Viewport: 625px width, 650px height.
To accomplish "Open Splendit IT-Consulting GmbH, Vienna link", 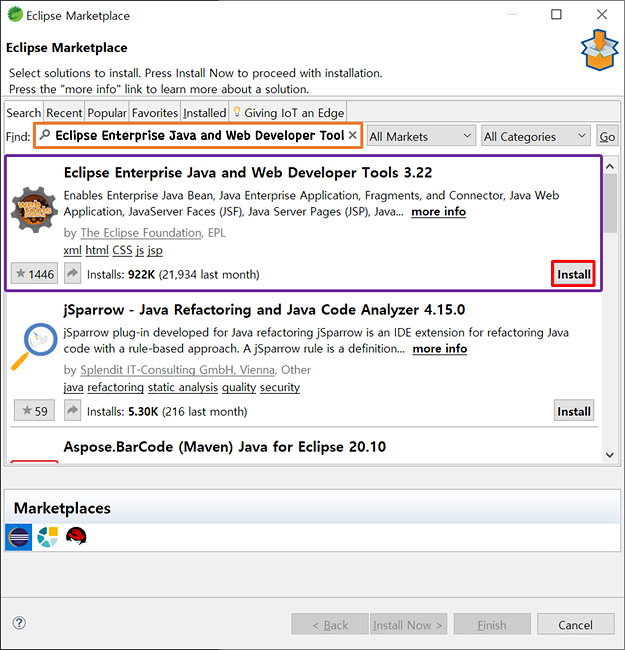I will point(177,370).
